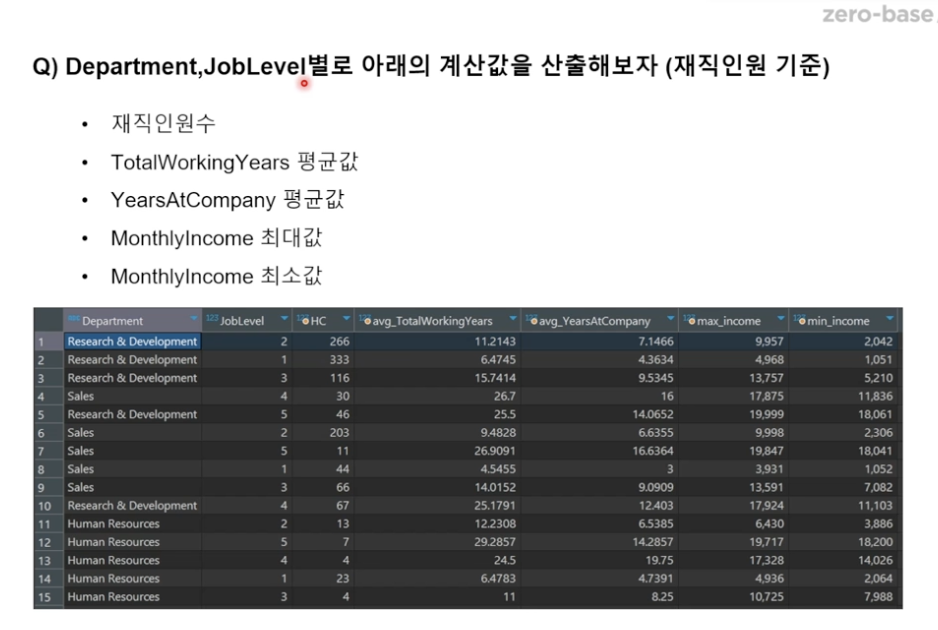The height and width of the screenshot is (630, 938).
Task: Click the type icon beside avg_TotalWorkingYears
Action: click(x=365, y=319)
